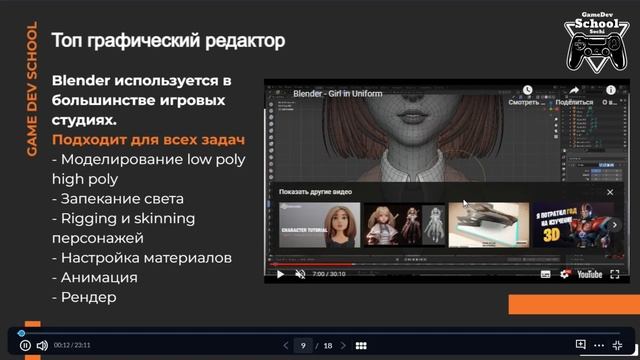Show next suggested videos arrow
640x360 pixels.
[615, 225]
